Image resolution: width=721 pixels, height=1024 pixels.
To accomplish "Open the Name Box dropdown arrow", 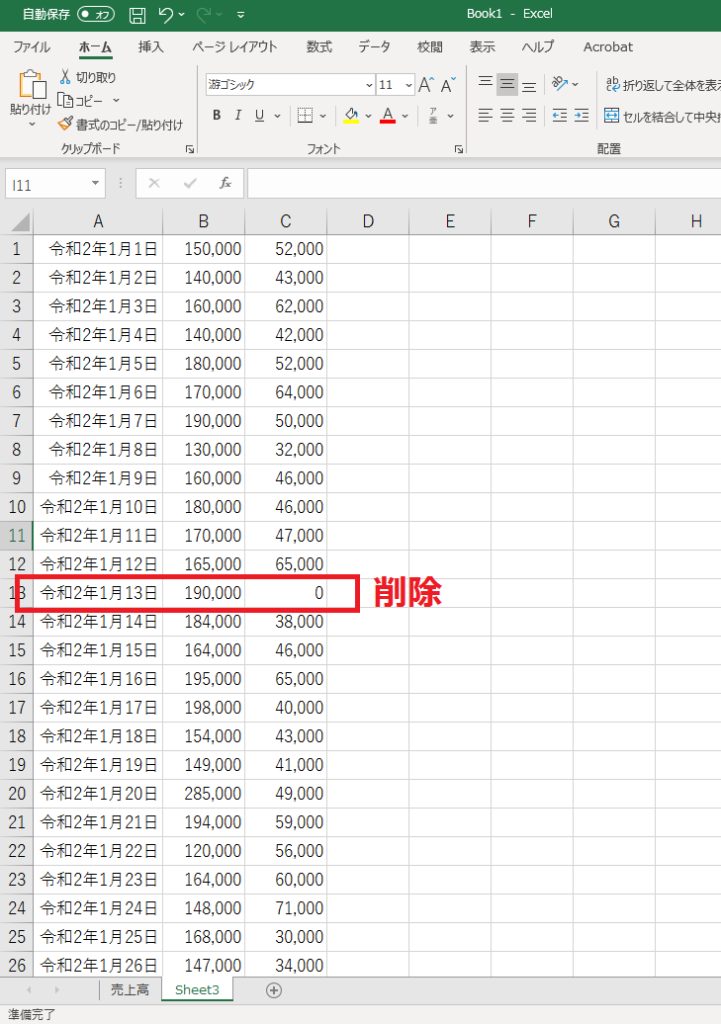I will (96, 184).
